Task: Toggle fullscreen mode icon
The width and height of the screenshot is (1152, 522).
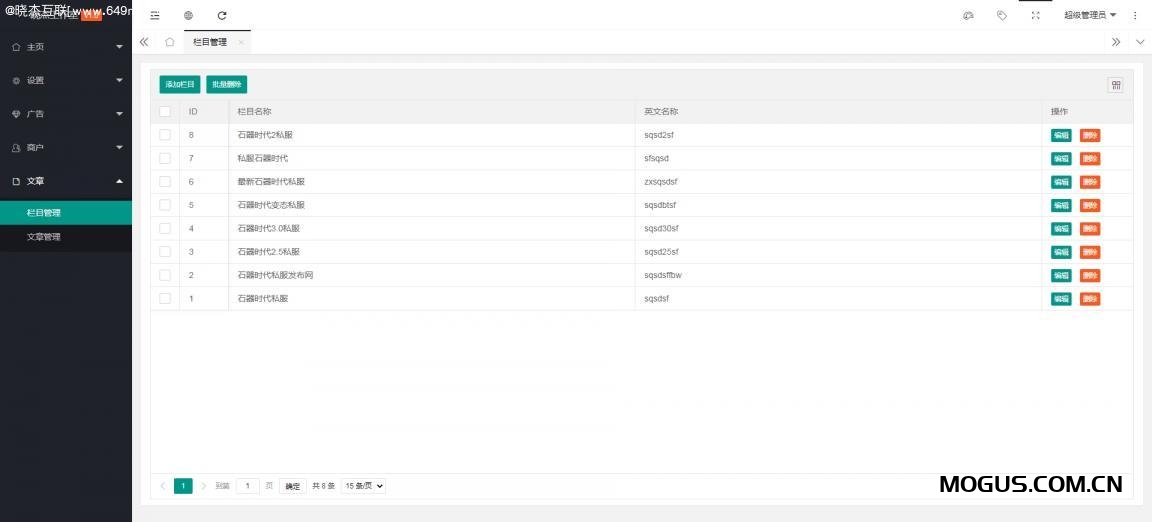Action: (x=1036, y=15)
